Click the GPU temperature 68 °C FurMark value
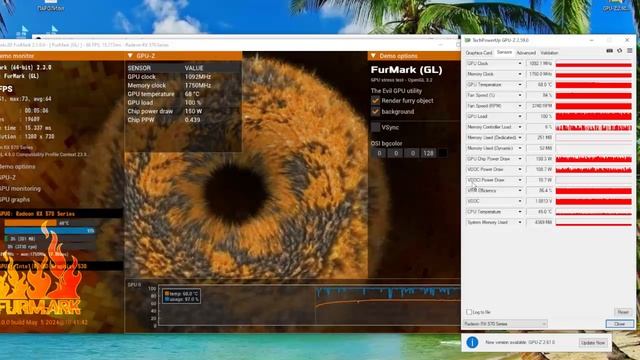 192,94
